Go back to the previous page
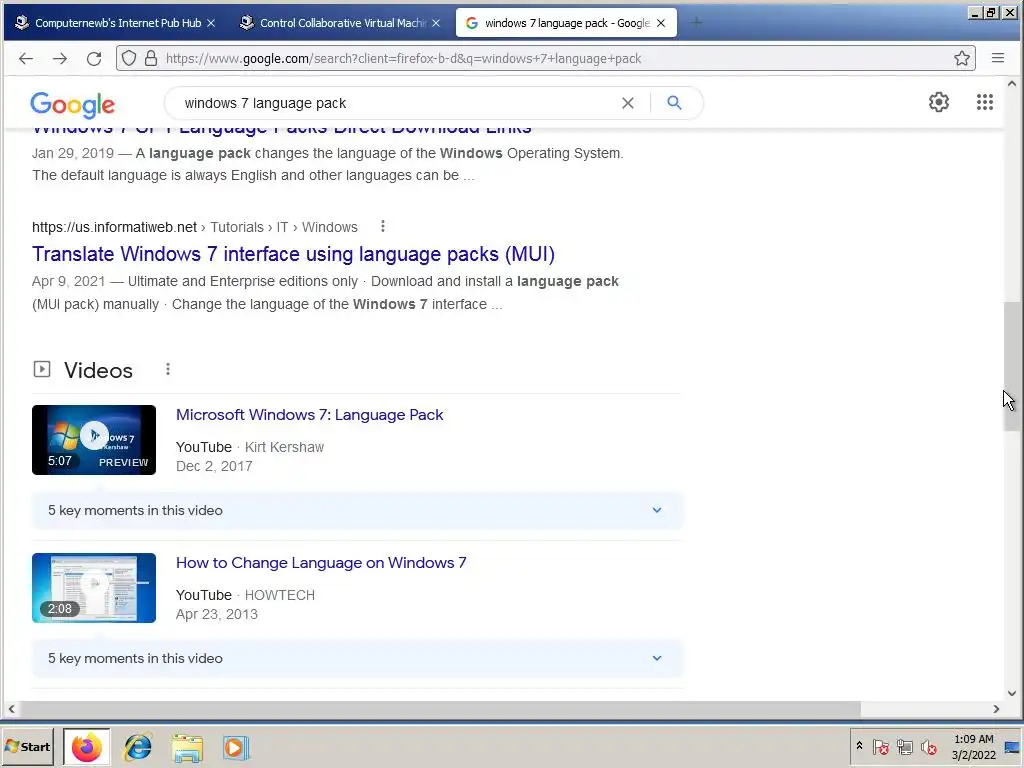 pyautogui.click(x=26, y=59)
